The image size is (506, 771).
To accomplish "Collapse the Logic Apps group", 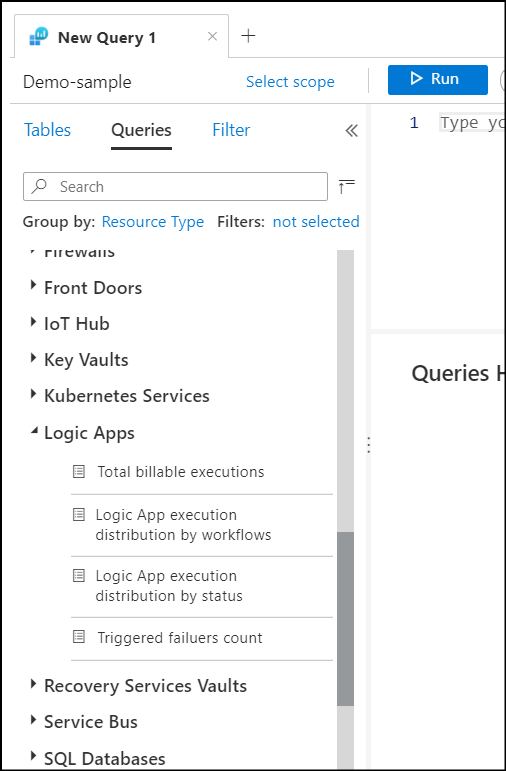I will [x=33, y=431].
